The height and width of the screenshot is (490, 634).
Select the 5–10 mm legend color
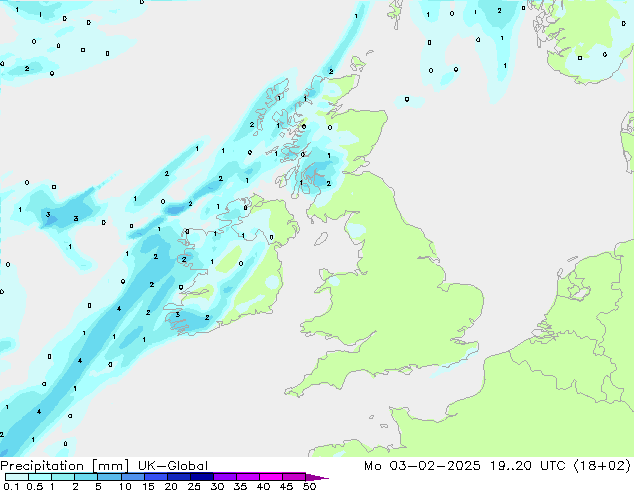109,477
